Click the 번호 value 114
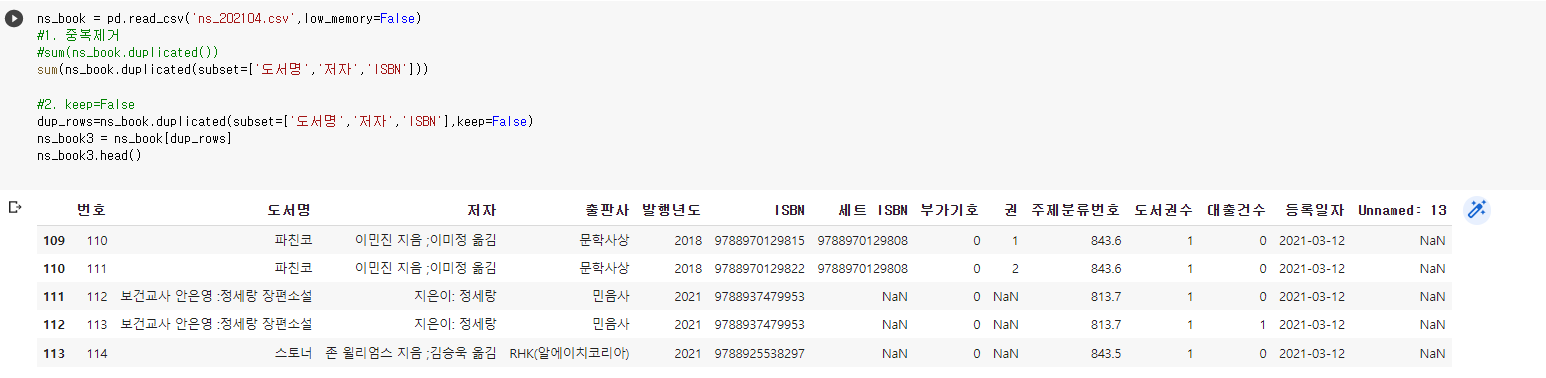Screen dimensions: 1546x378 click(97, 353)
